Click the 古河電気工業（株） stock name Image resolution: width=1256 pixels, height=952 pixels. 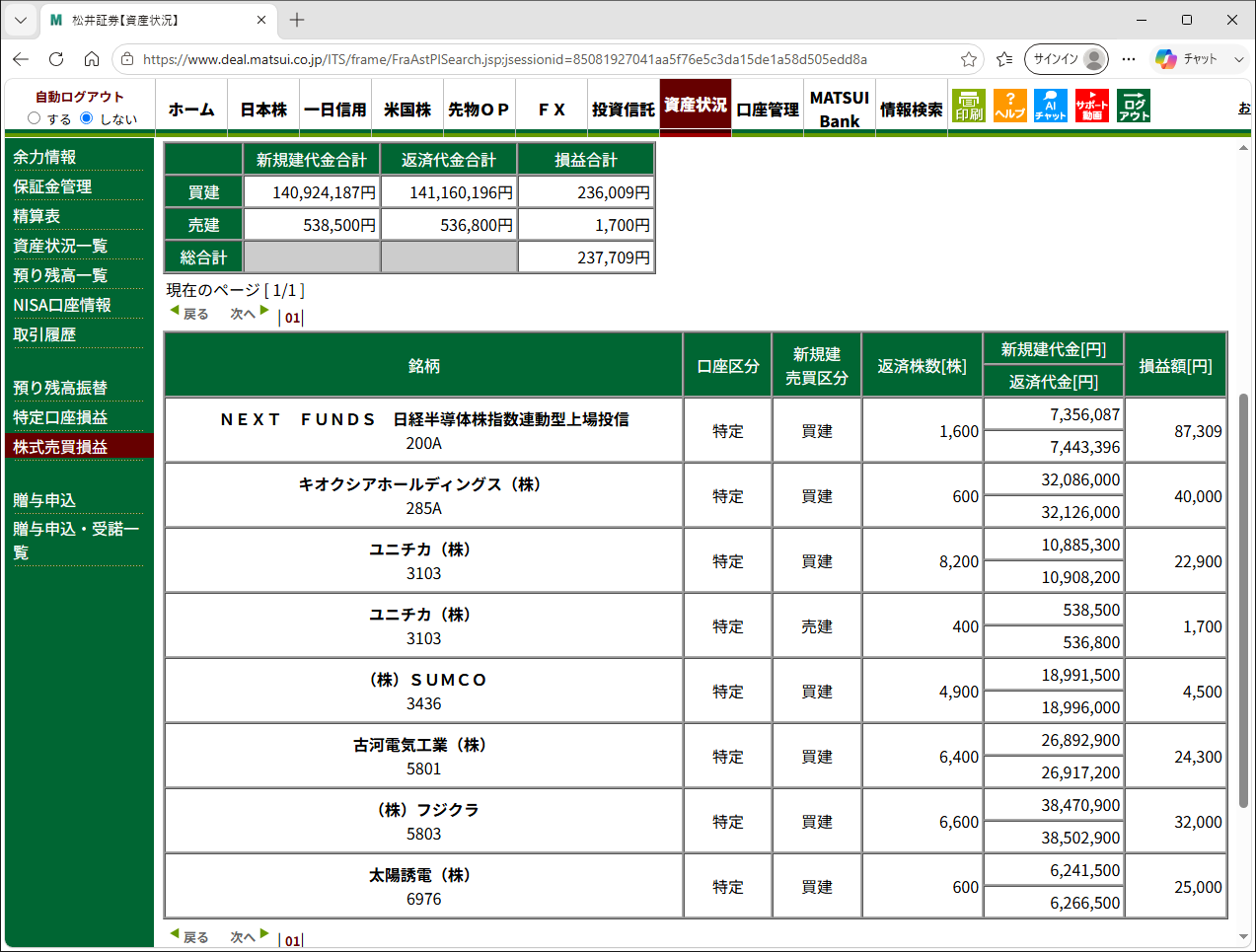(424, 745)
